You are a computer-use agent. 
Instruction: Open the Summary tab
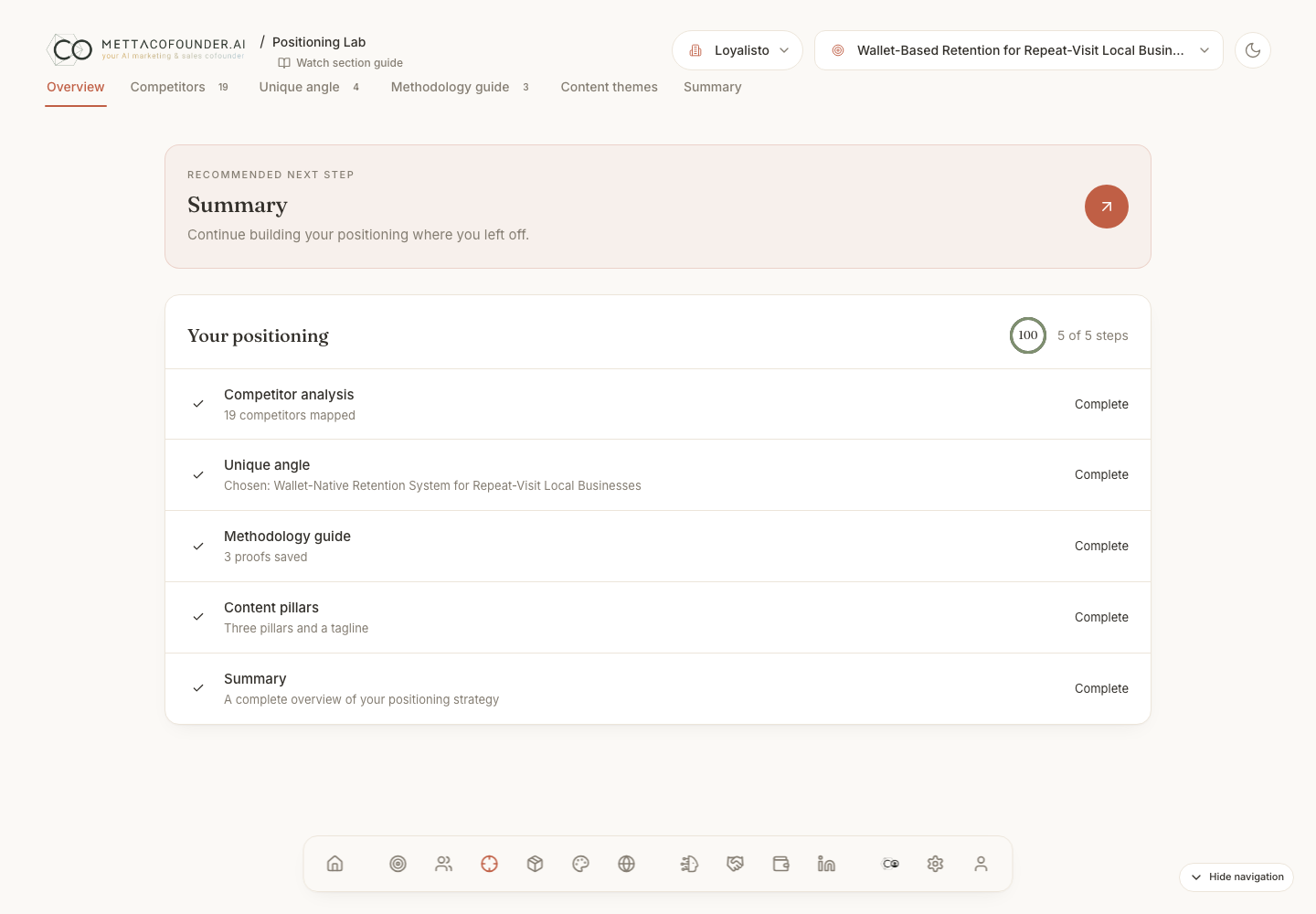[713, 88]
